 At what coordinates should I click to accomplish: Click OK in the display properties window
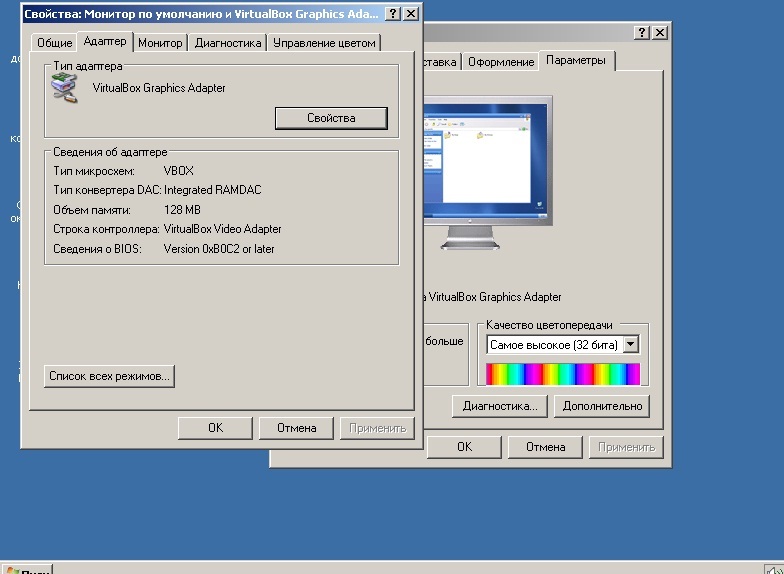coord(464,446)
